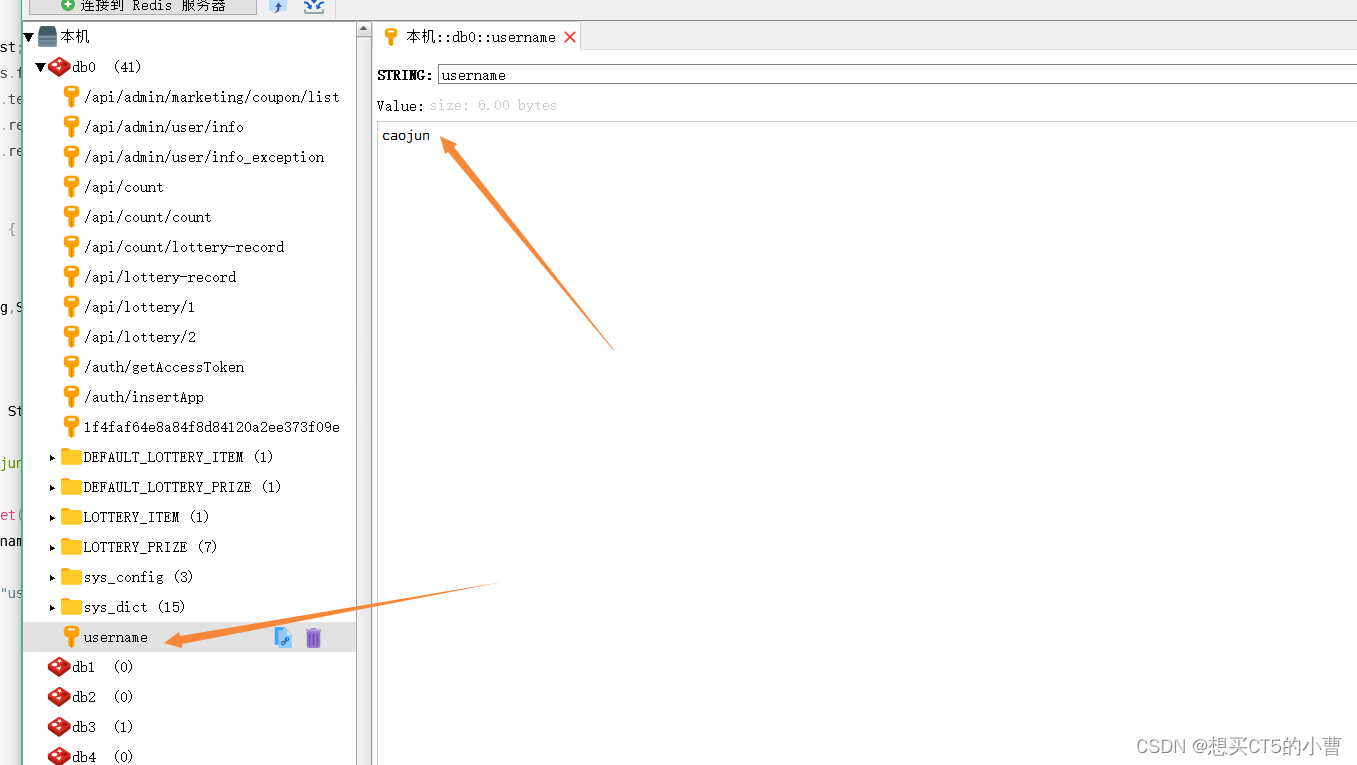Viewport: 1357px width, 765px height.
Task: Open the /api/admin/marketing/coupon/list key
Action: [x=211, y=97]
